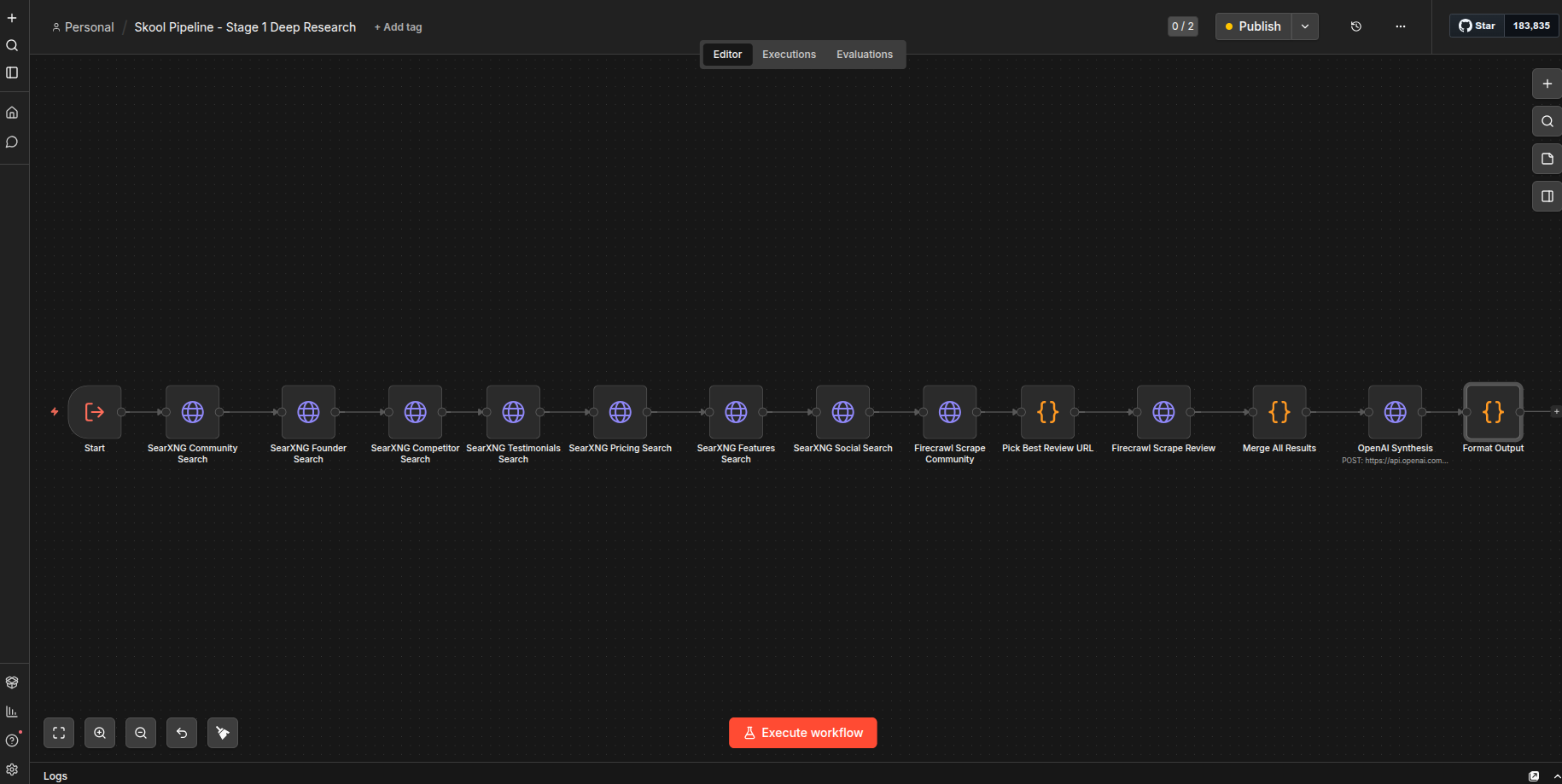Open Templates from the bottom left sidebar
This screenshot has height=784, width=1562.
(12, 682)
